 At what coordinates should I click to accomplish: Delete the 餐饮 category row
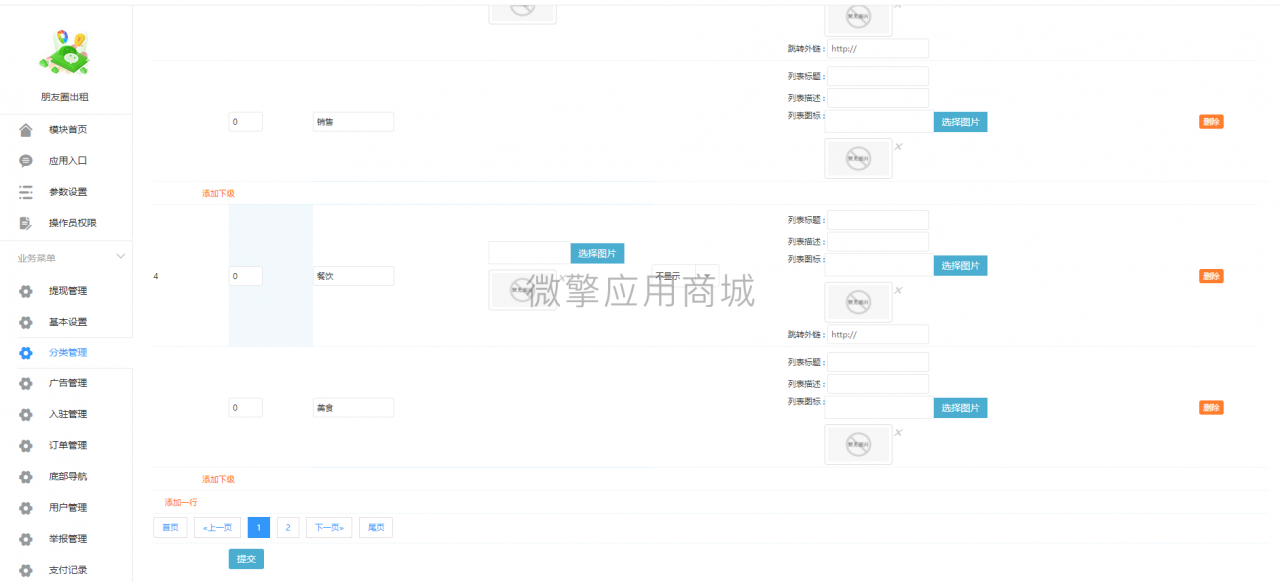pyautogui.click(x=1211, y=276)
